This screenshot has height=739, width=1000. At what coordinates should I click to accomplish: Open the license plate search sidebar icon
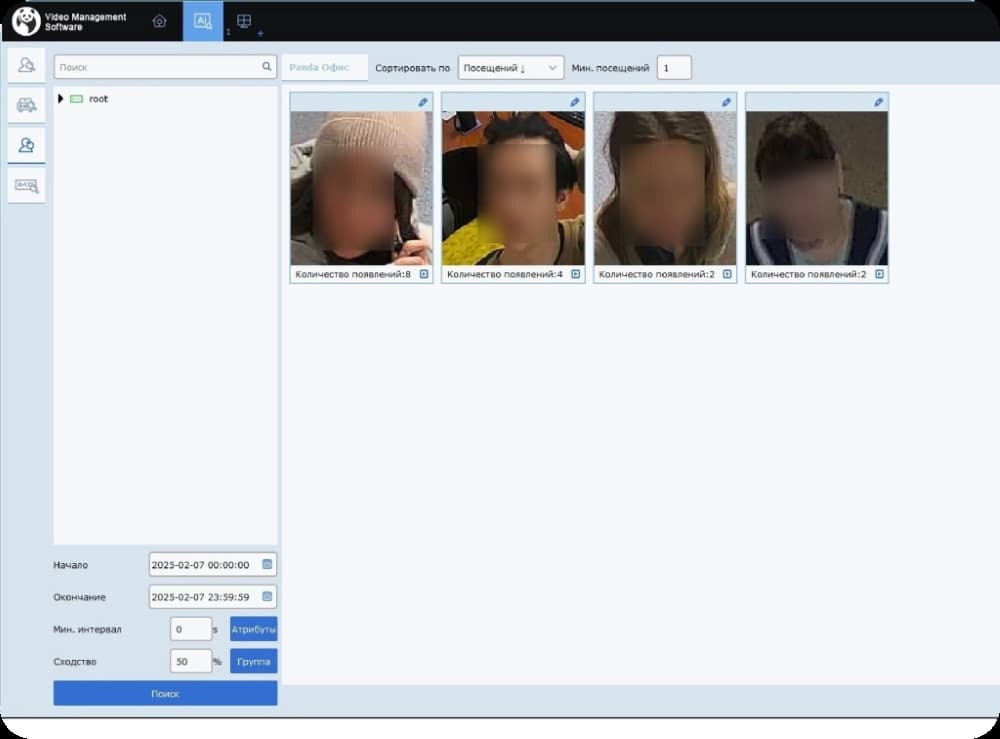point(27,186)
